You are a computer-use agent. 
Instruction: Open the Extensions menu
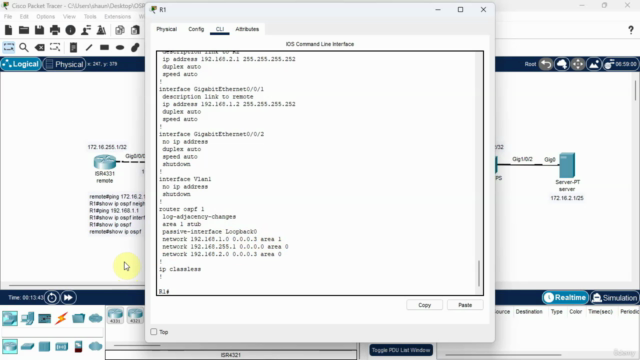(x=117, y=17)
